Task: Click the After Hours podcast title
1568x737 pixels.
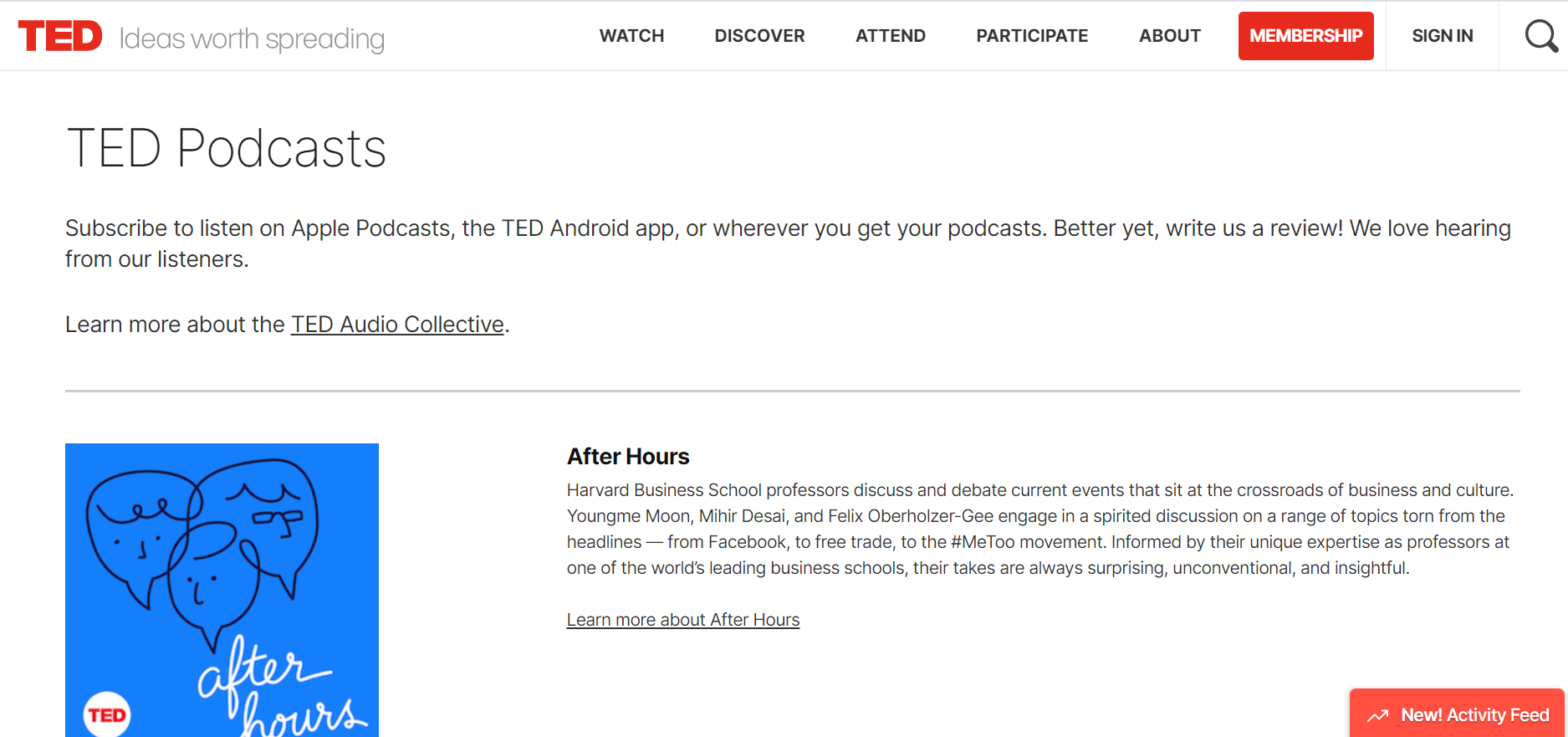Action: click(628, 457)
